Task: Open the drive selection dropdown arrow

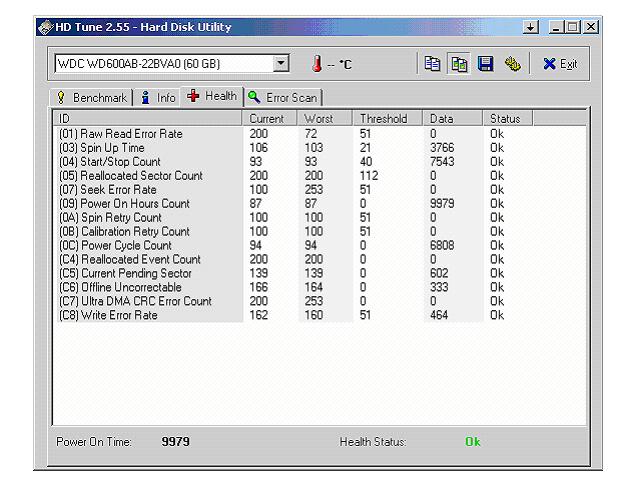Action: click(281, 63)
